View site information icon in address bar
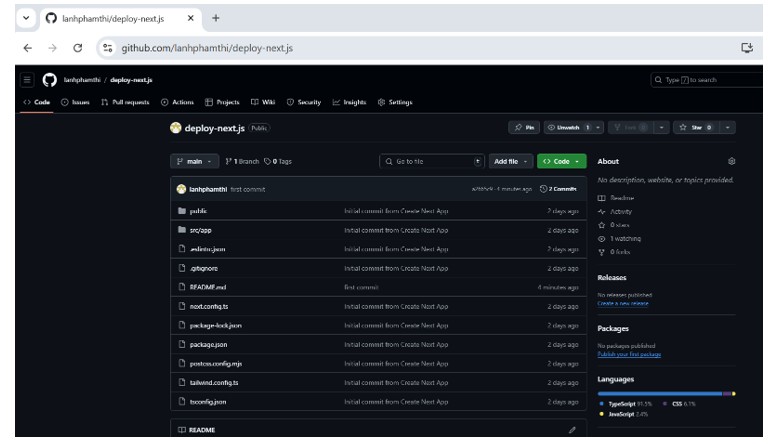 107,48
